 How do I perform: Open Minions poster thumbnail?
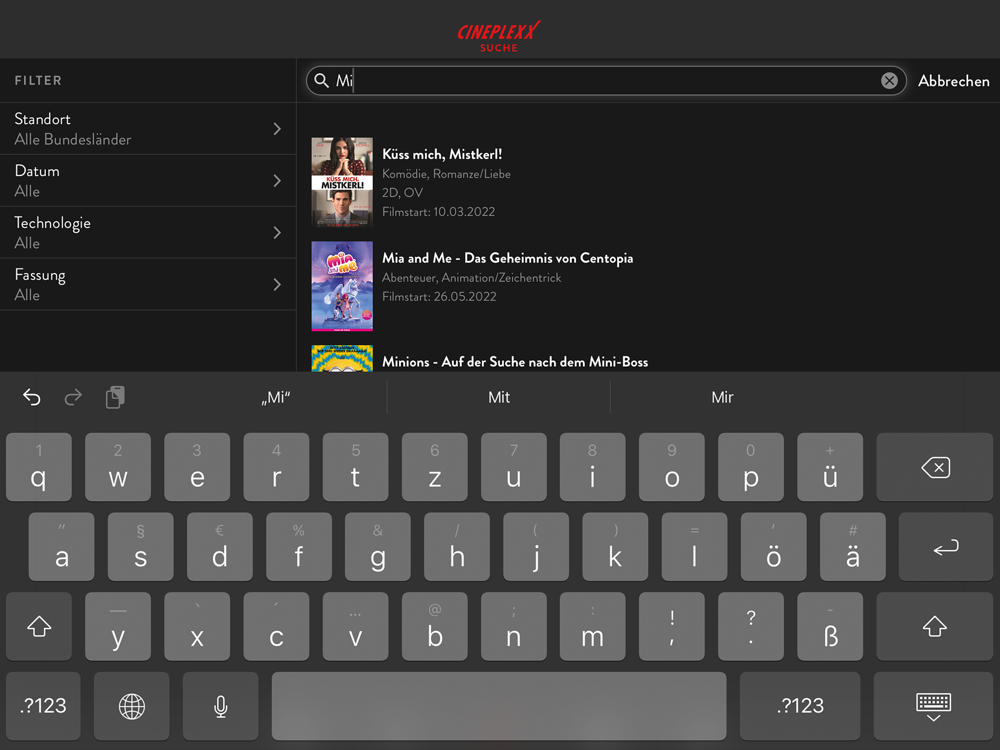tap(342, 358)
